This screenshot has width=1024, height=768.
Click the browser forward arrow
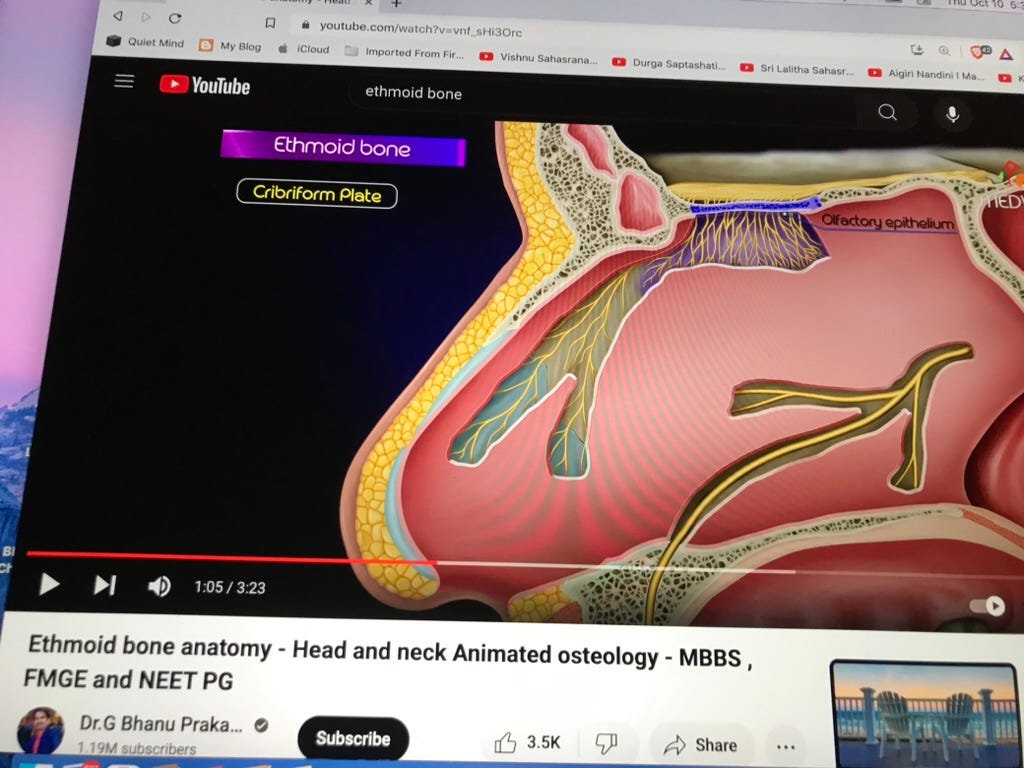point(146,17)
